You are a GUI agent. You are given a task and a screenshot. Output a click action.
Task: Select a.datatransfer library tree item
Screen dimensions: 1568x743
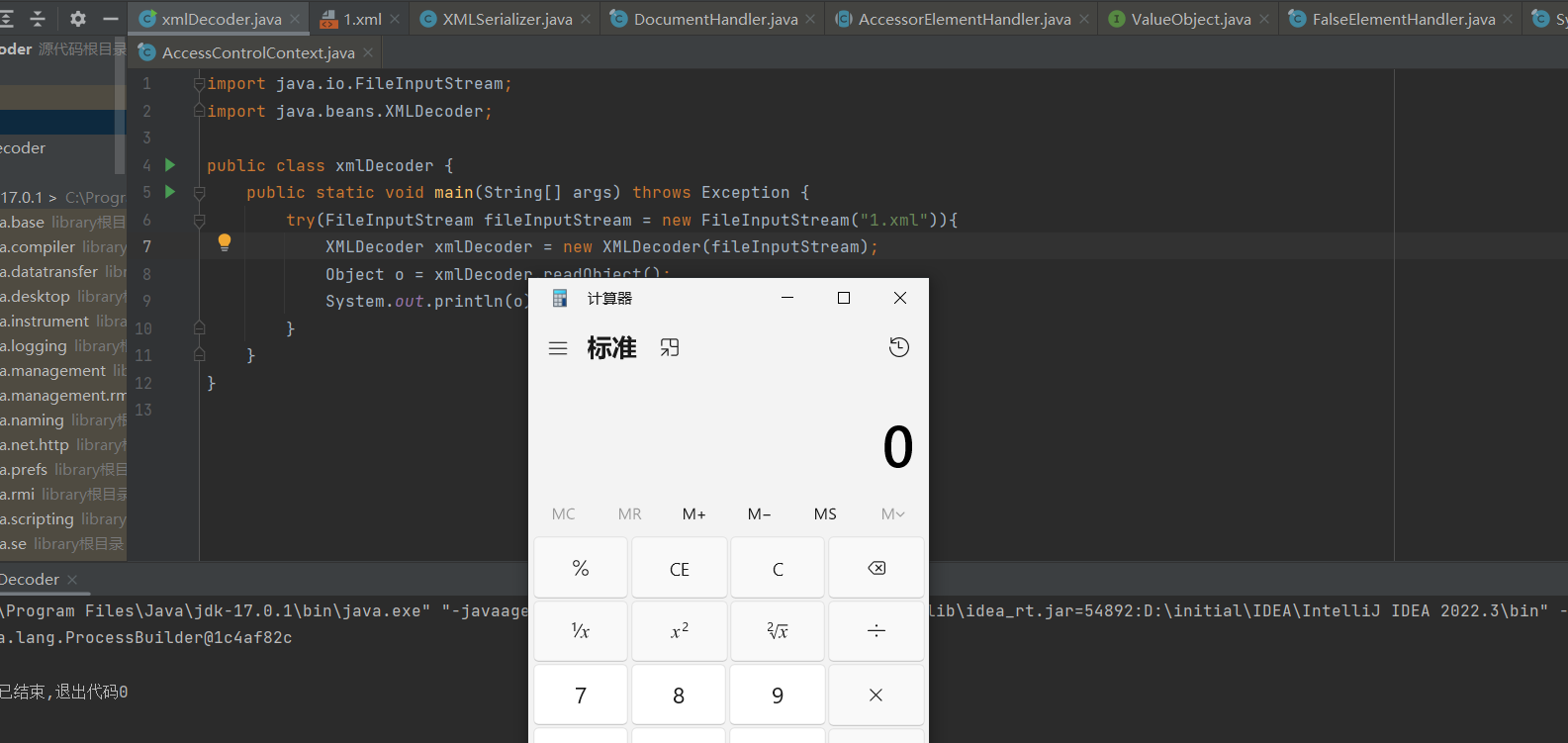[63, 271]
